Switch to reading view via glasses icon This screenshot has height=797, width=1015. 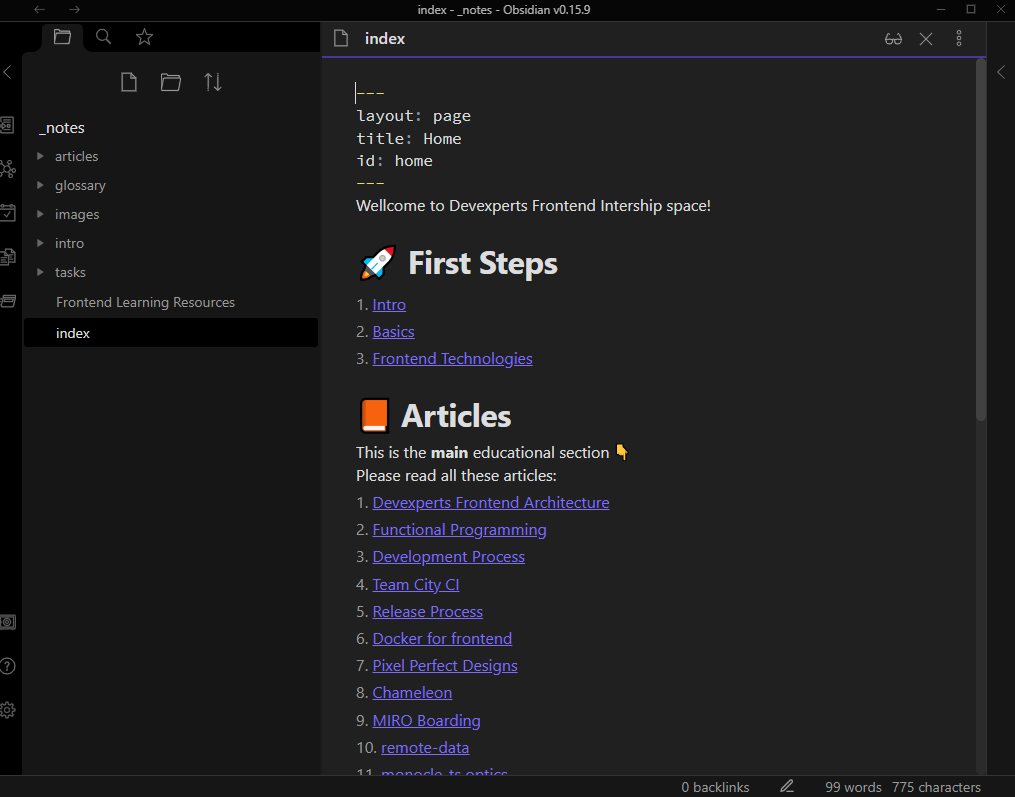(x=893, y=39)
